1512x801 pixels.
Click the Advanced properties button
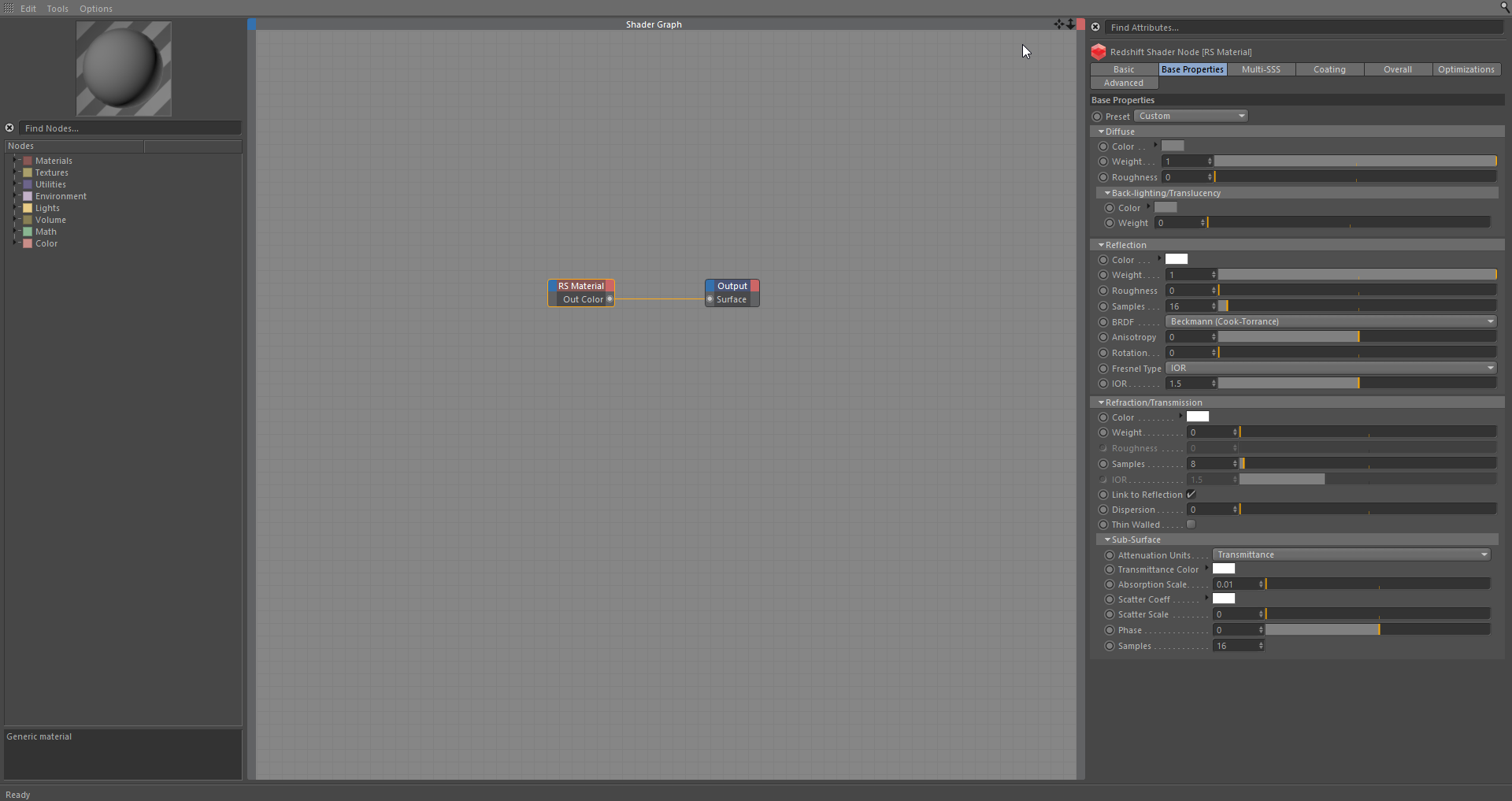click(x=1123, y=83)
